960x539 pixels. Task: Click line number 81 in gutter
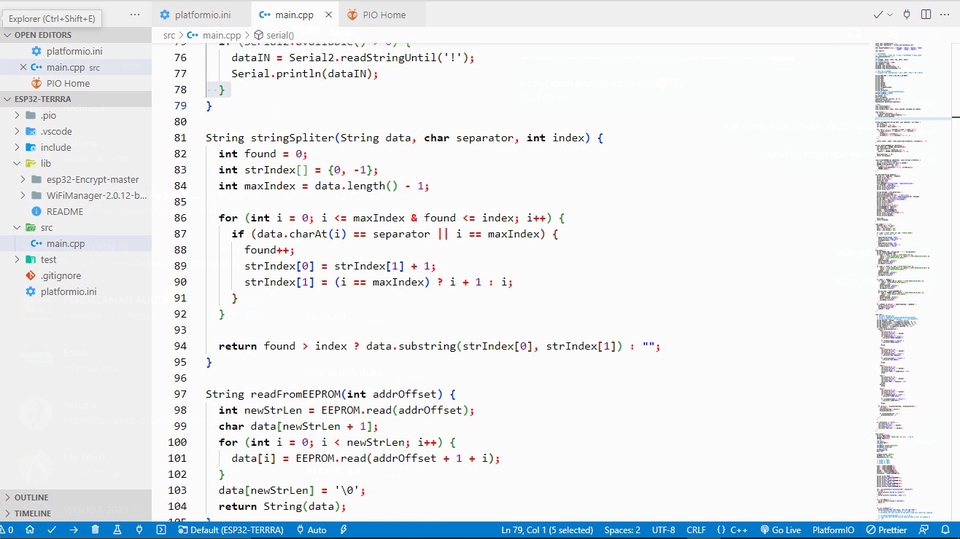[180, 138]
